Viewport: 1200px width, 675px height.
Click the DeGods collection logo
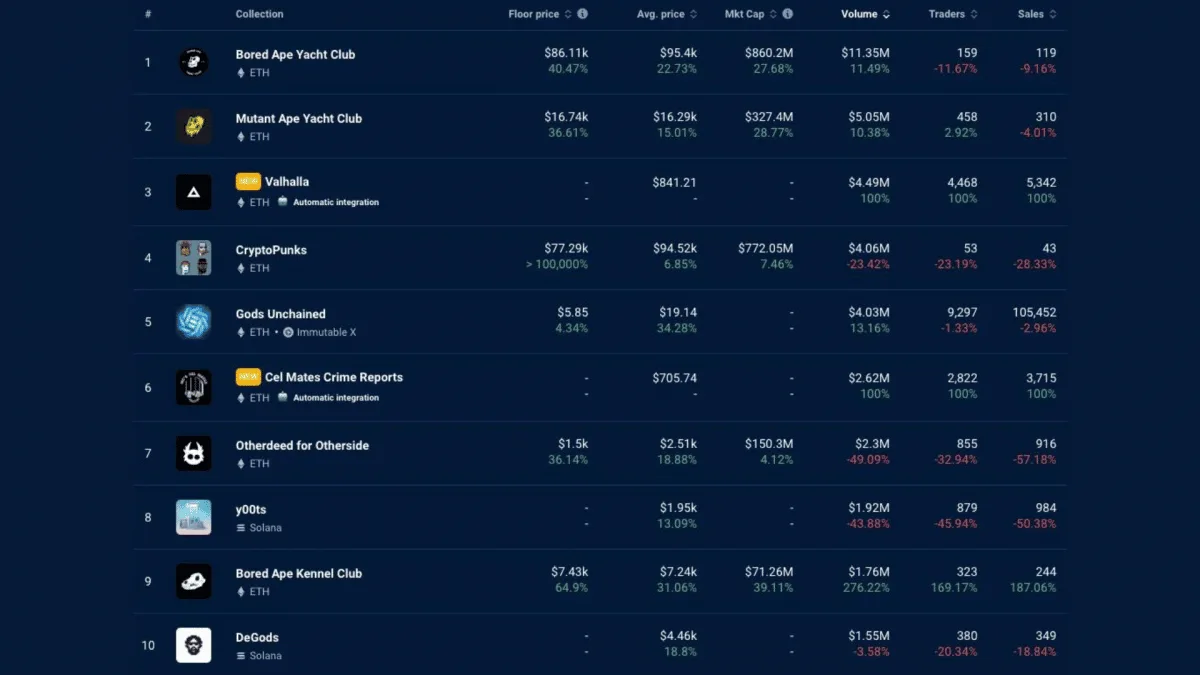[x=194, y=645]
